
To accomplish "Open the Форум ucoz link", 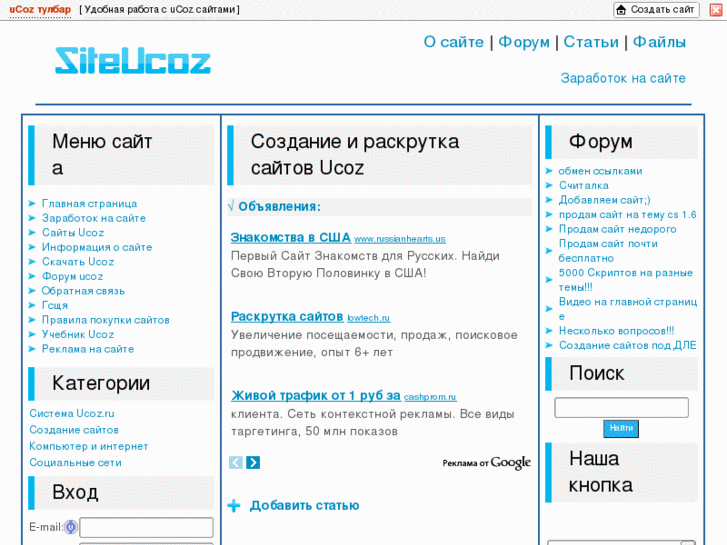I will 72,276.
